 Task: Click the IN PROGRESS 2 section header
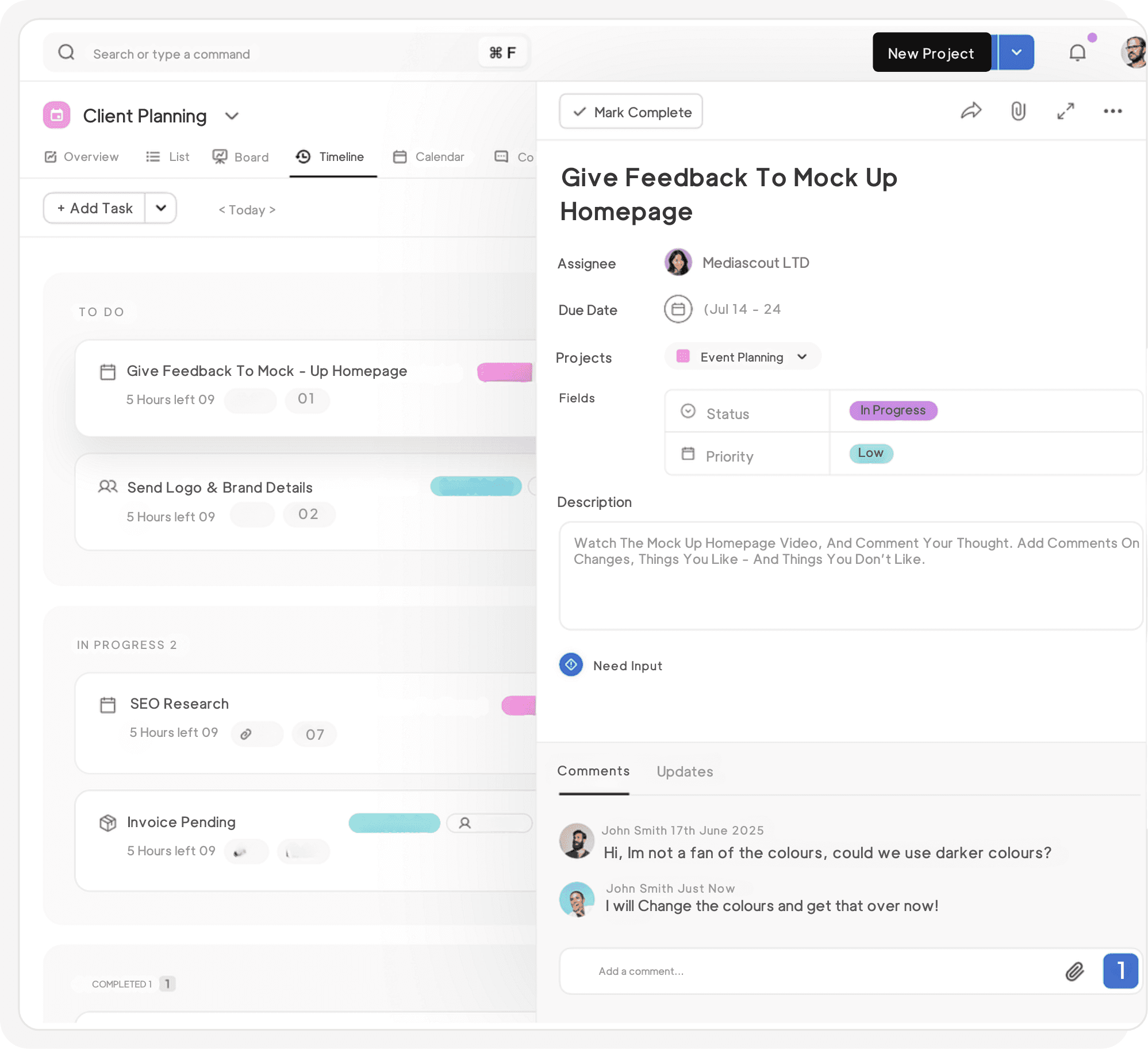(x=127, y=645)
